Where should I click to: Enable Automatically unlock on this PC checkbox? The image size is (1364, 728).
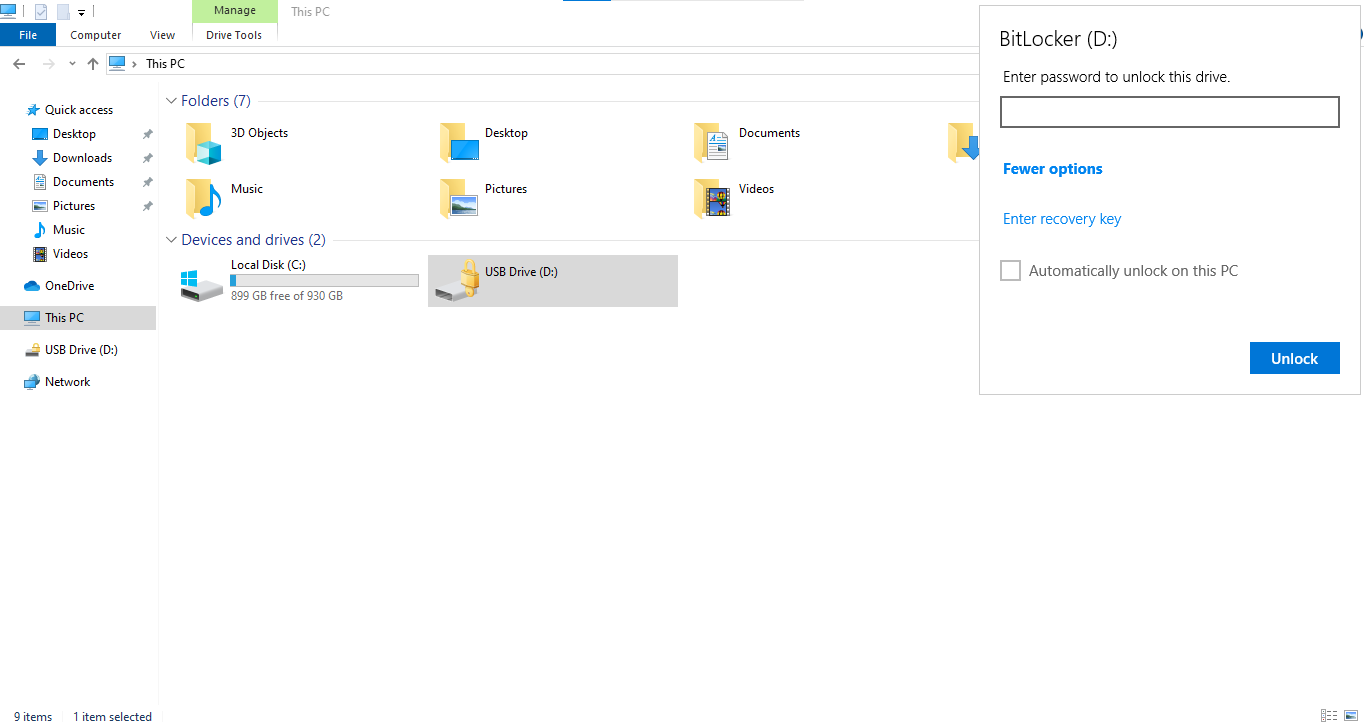[1011, 271]
